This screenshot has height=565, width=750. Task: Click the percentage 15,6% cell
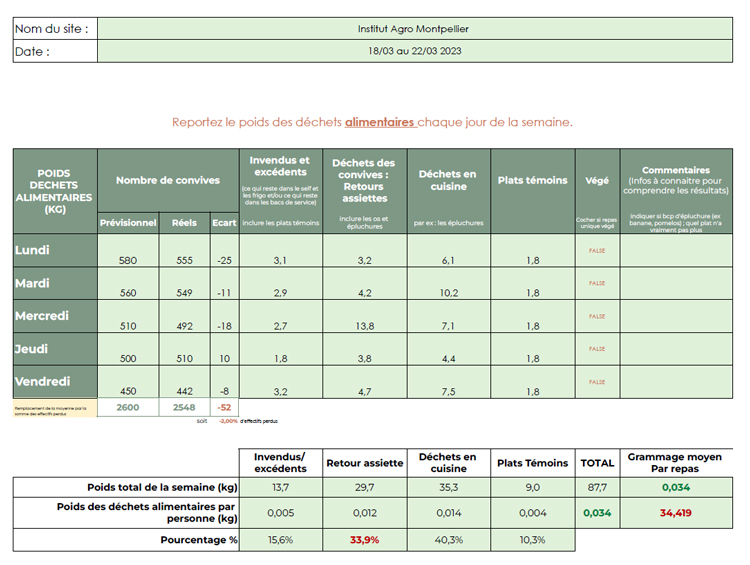[281, 540]
